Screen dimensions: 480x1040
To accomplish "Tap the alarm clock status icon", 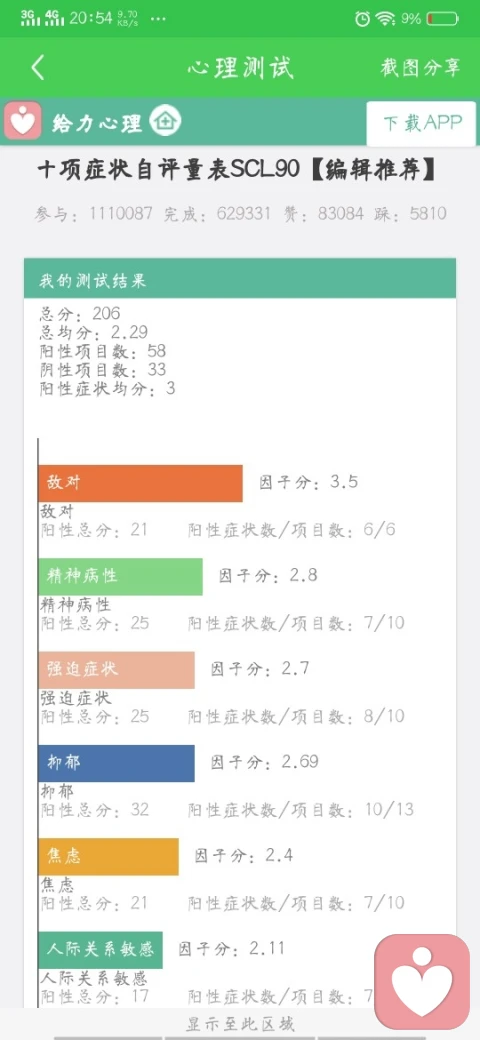I will pyautogui.click(x=362, y=19).
